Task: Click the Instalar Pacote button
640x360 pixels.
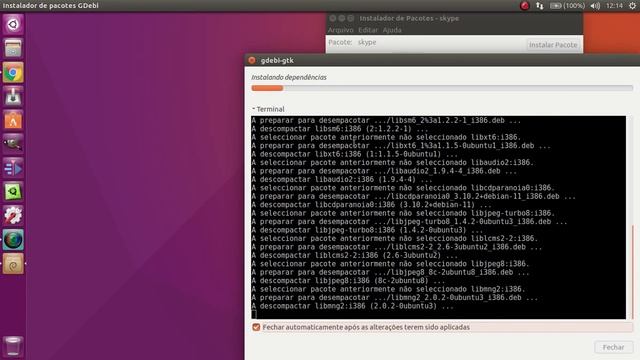Action: [x=553, y=45]
